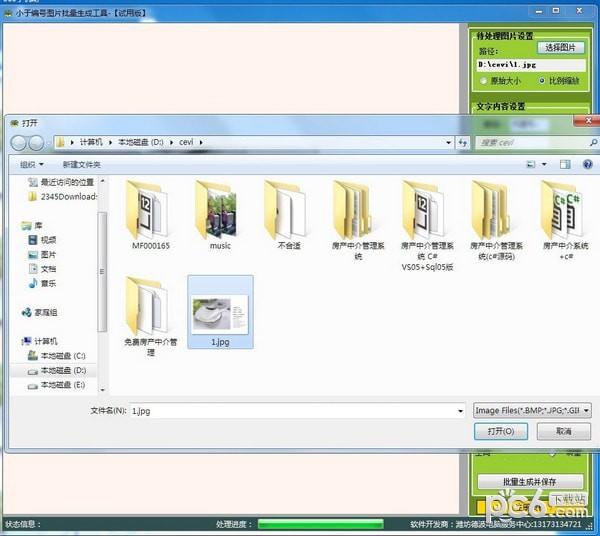Viewport: 600px width, 536px height.
Task: Click the back navigation arrow
Action: point(21,142)
